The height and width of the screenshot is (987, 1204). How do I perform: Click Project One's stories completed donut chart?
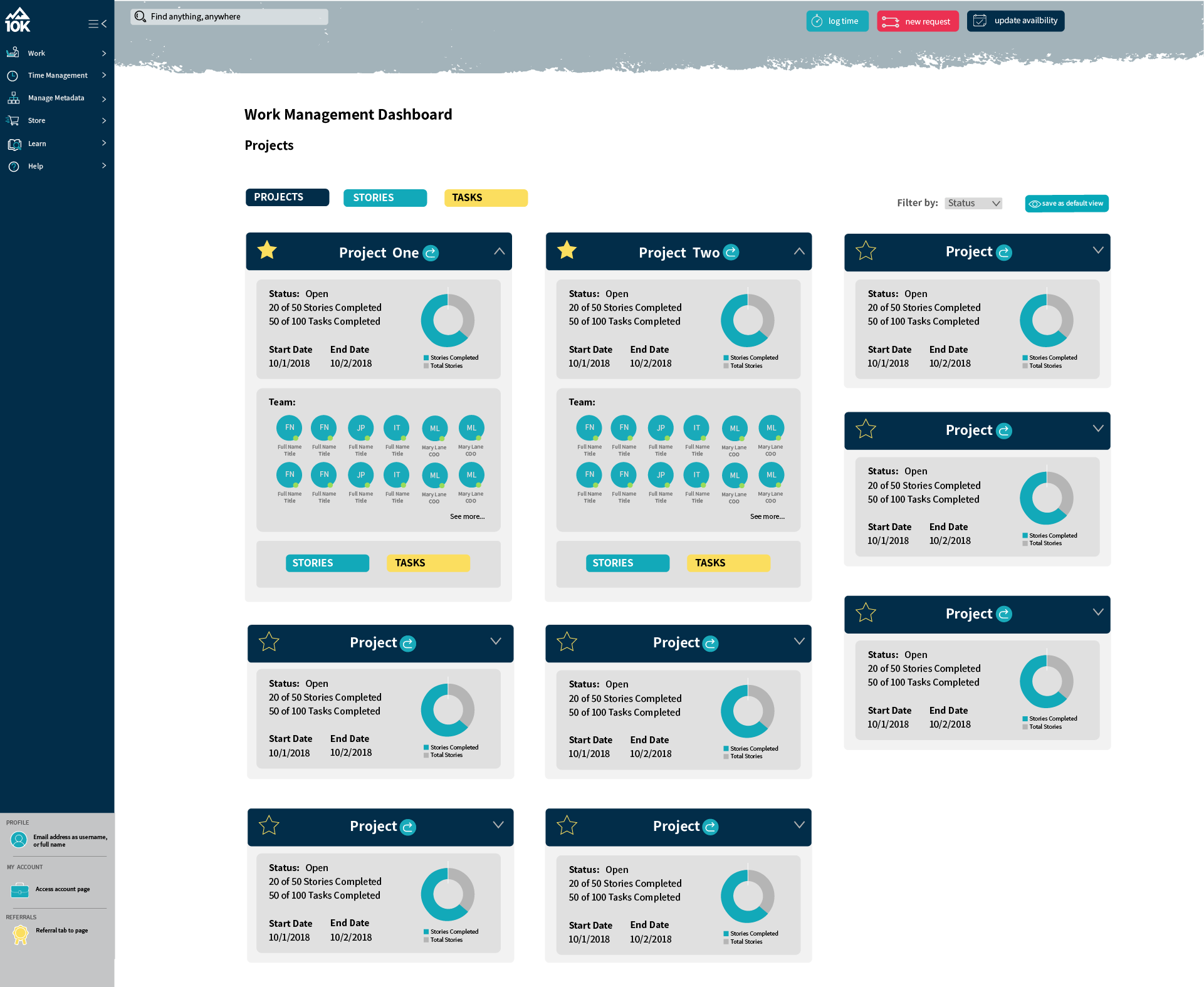pyautogui.click(x=448, y=320)
